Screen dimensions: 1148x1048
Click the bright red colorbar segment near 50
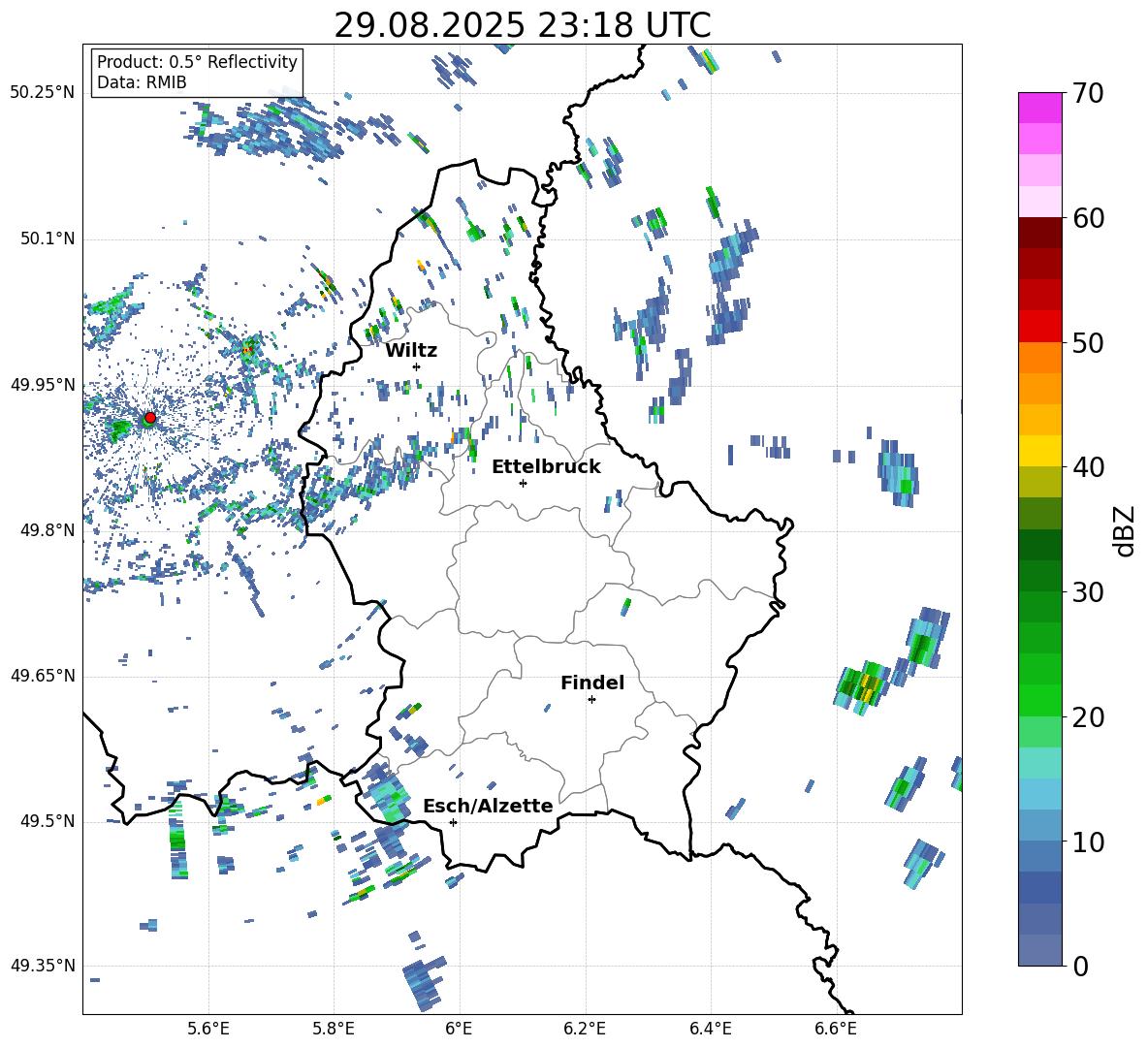tap(1039, 327)
